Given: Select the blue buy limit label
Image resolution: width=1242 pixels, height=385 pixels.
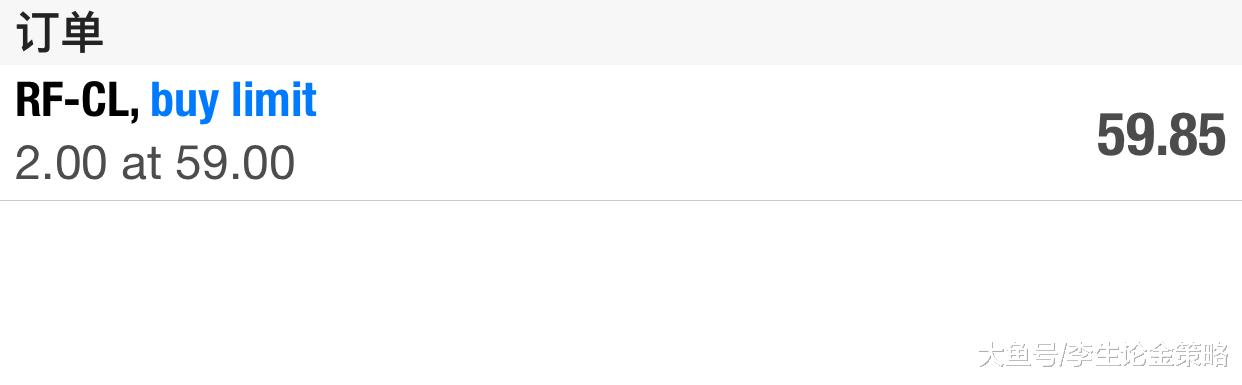Looking at the screenshot, I should [x=233, y=100].
